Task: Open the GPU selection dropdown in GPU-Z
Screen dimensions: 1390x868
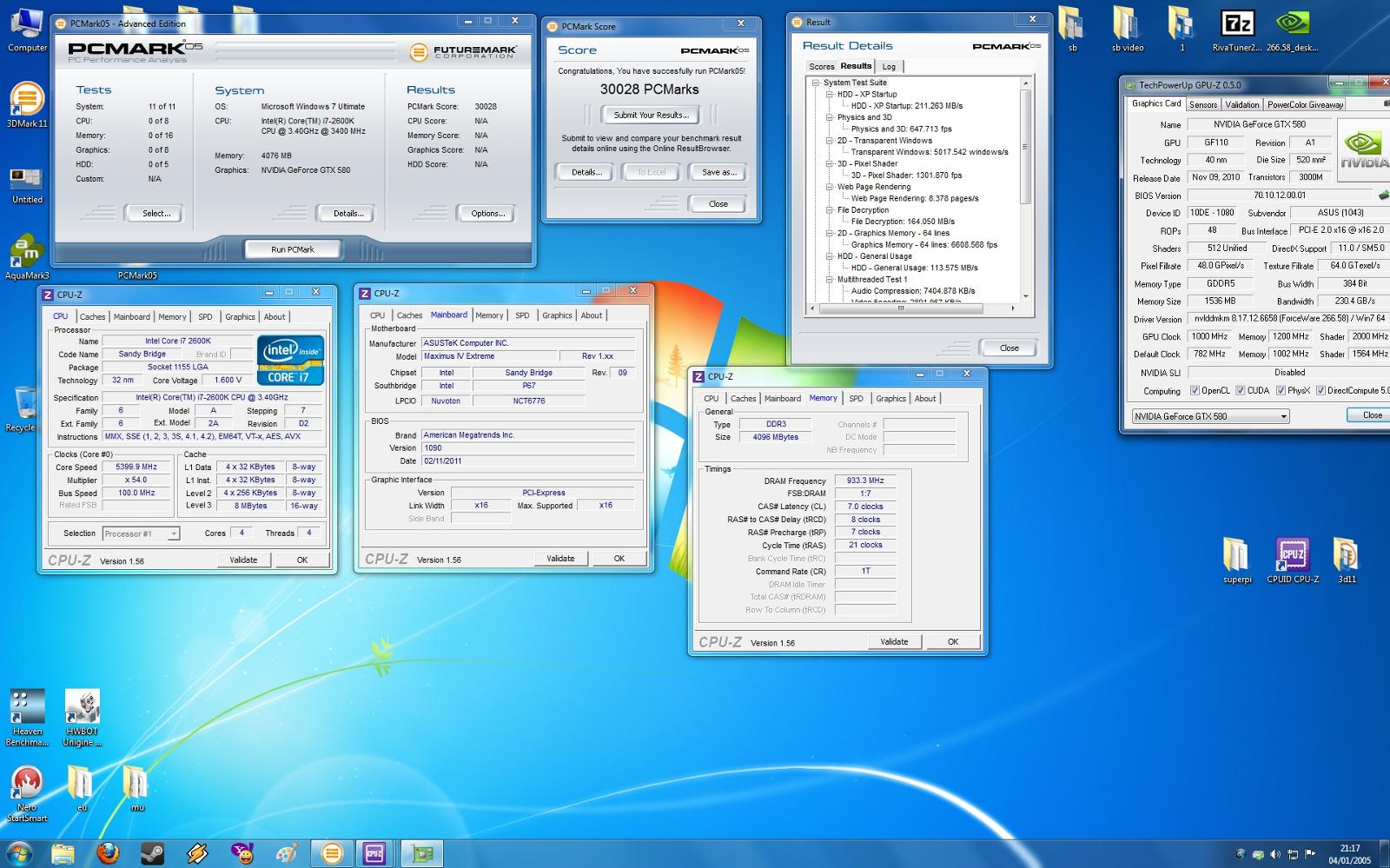Action: pyautogui.click(x=1210, y=416)
